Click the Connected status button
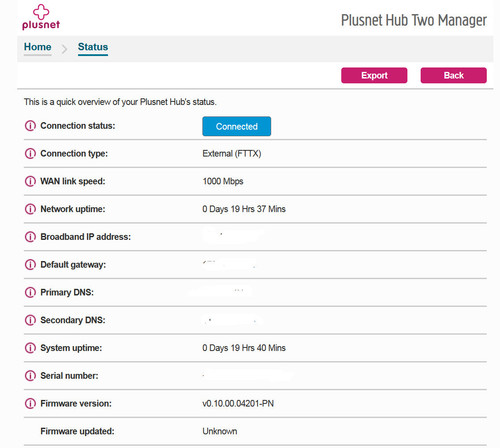The height and width of the screenshot is (448, 500). pos(236,126)
